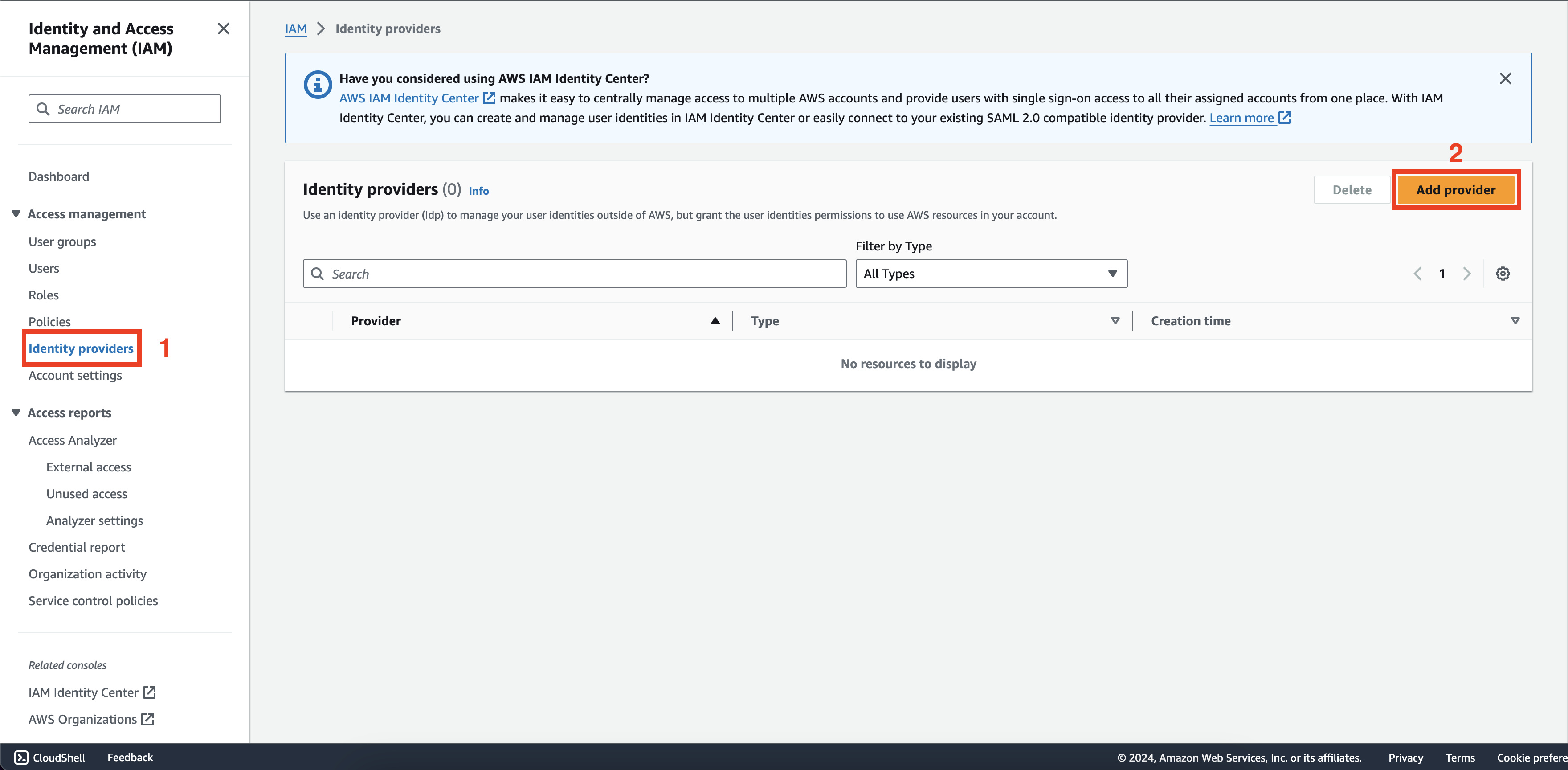The width and height of the screenshot is (1568, 770).
Task: Click the Identity providers sidebar icon
Action: pyautogui.click(x=81, y=348)
